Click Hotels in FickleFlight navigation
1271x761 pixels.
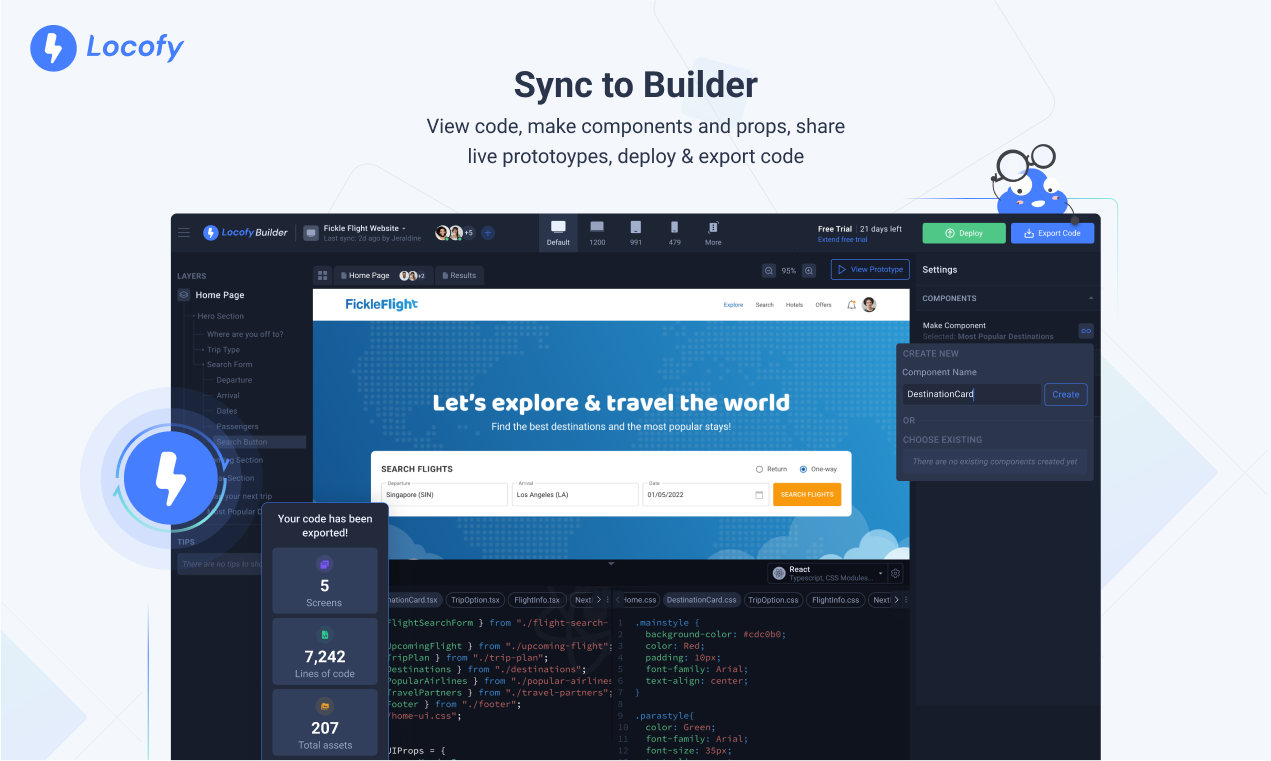click(x=794, y=305)
